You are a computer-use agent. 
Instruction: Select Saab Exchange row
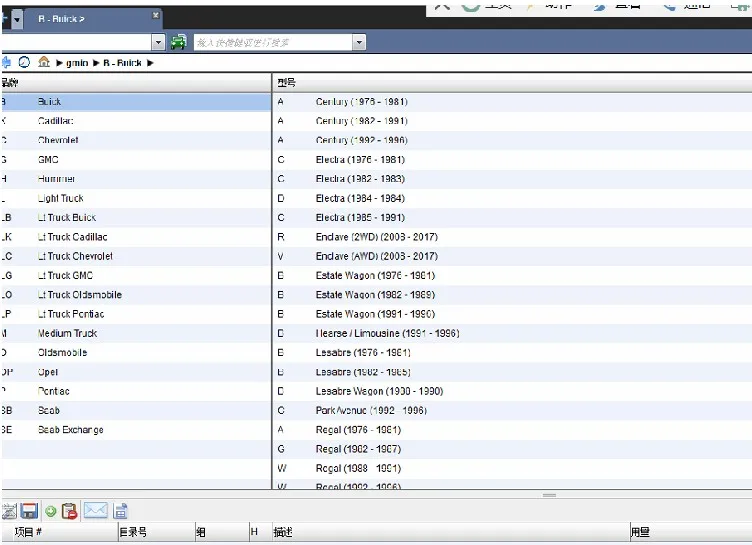click(136, 430)
